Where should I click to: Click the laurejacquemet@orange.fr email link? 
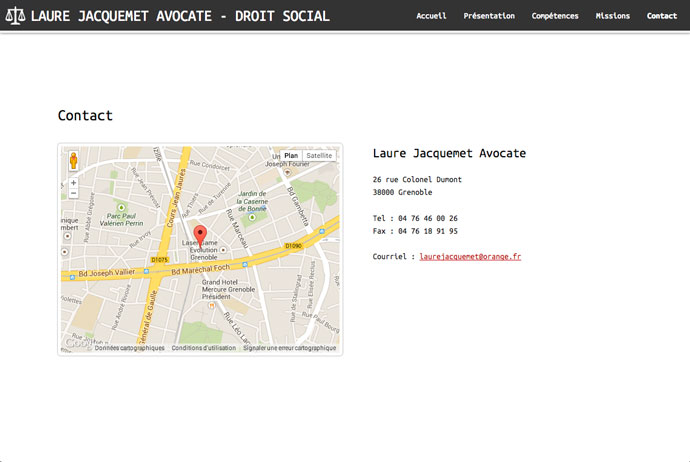point(470,257)
